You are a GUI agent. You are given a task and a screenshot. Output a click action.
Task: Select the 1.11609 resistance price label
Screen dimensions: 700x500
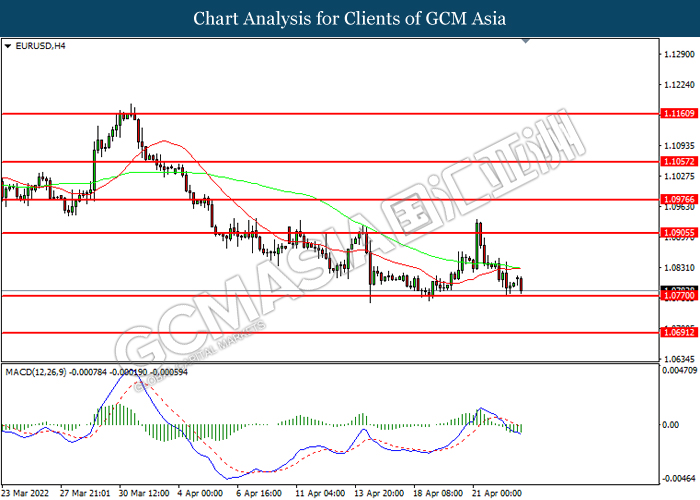[679, 114]
